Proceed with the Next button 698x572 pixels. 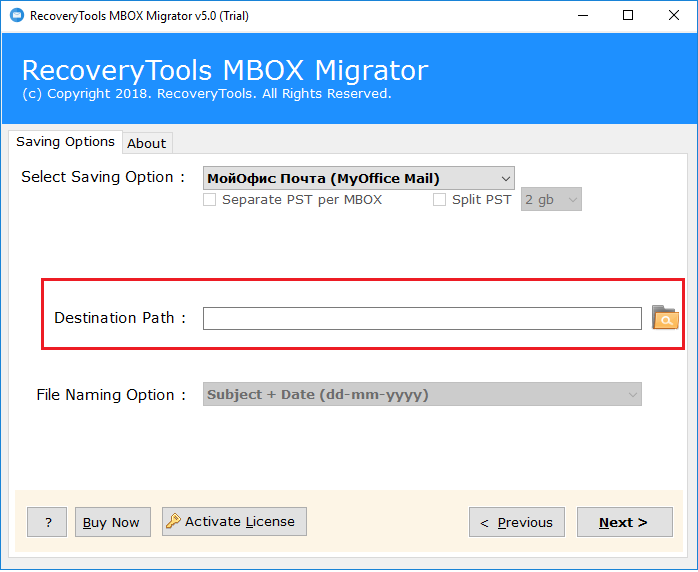pos(625,522)
